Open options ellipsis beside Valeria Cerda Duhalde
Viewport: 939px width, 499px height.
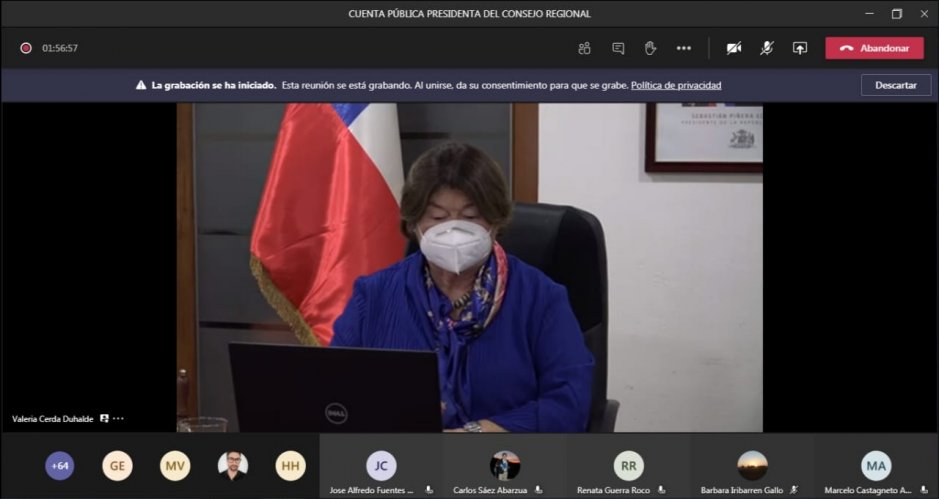119,419
